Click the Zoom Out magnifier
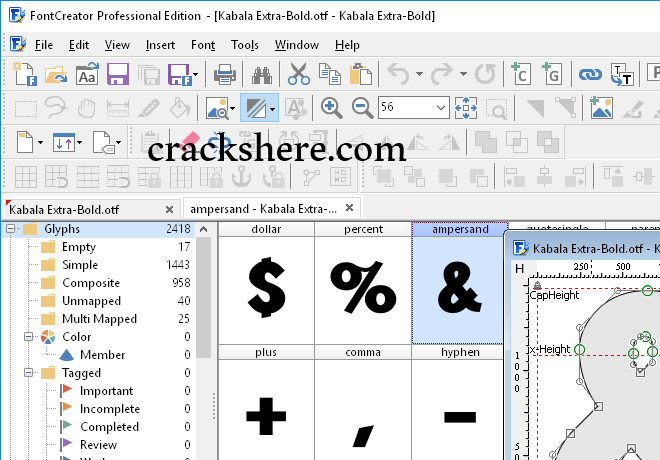The image size is (660, 460). click(x=362, y=108)
